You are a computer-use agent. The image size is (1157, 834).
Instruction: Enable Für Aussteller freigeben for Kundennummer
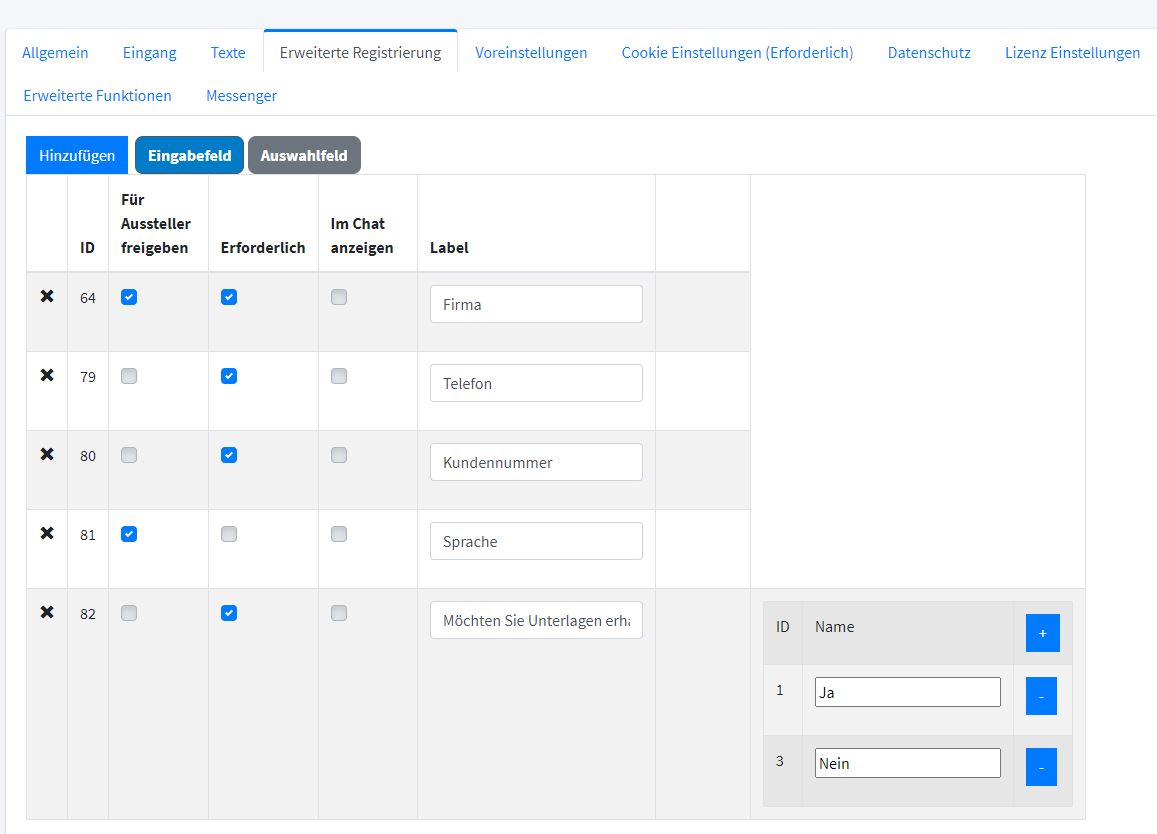tap(129, 455)
